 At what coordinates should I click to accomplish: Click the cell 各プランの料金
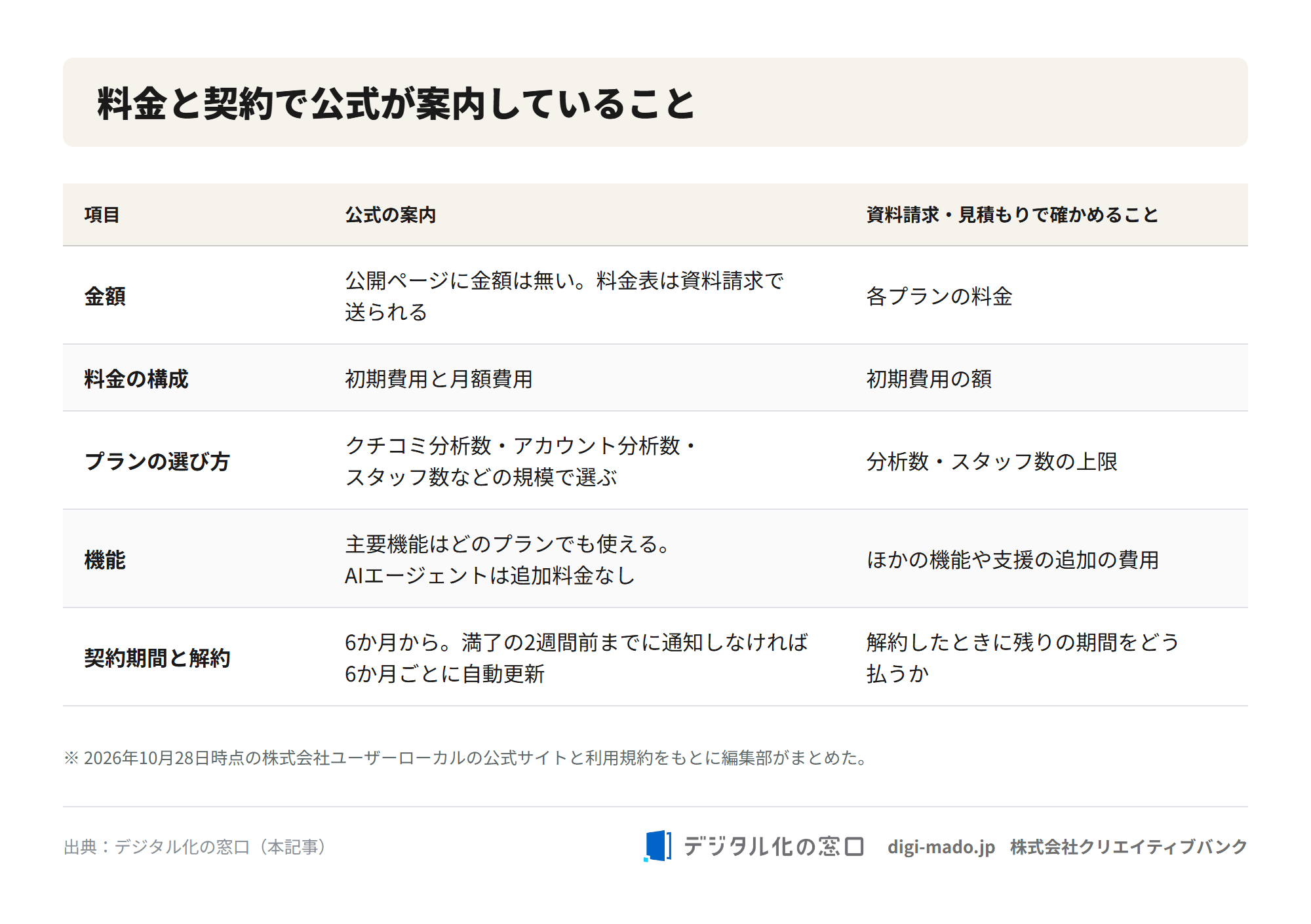click(939, 296)
